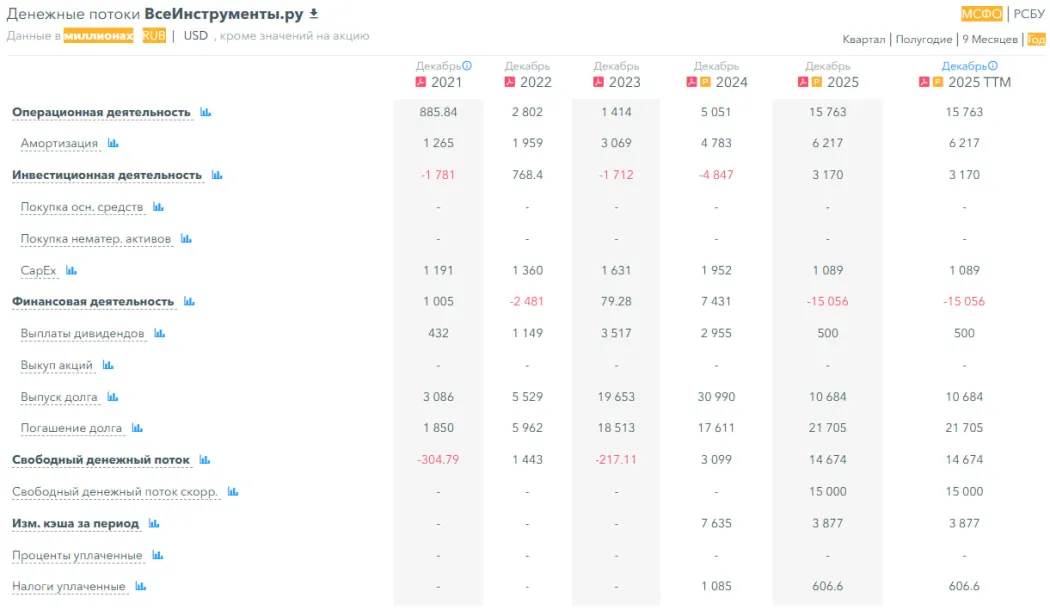Switch to Квартал period view
The height and width of the screenshot is (616, 1050).
pos(863,40)
